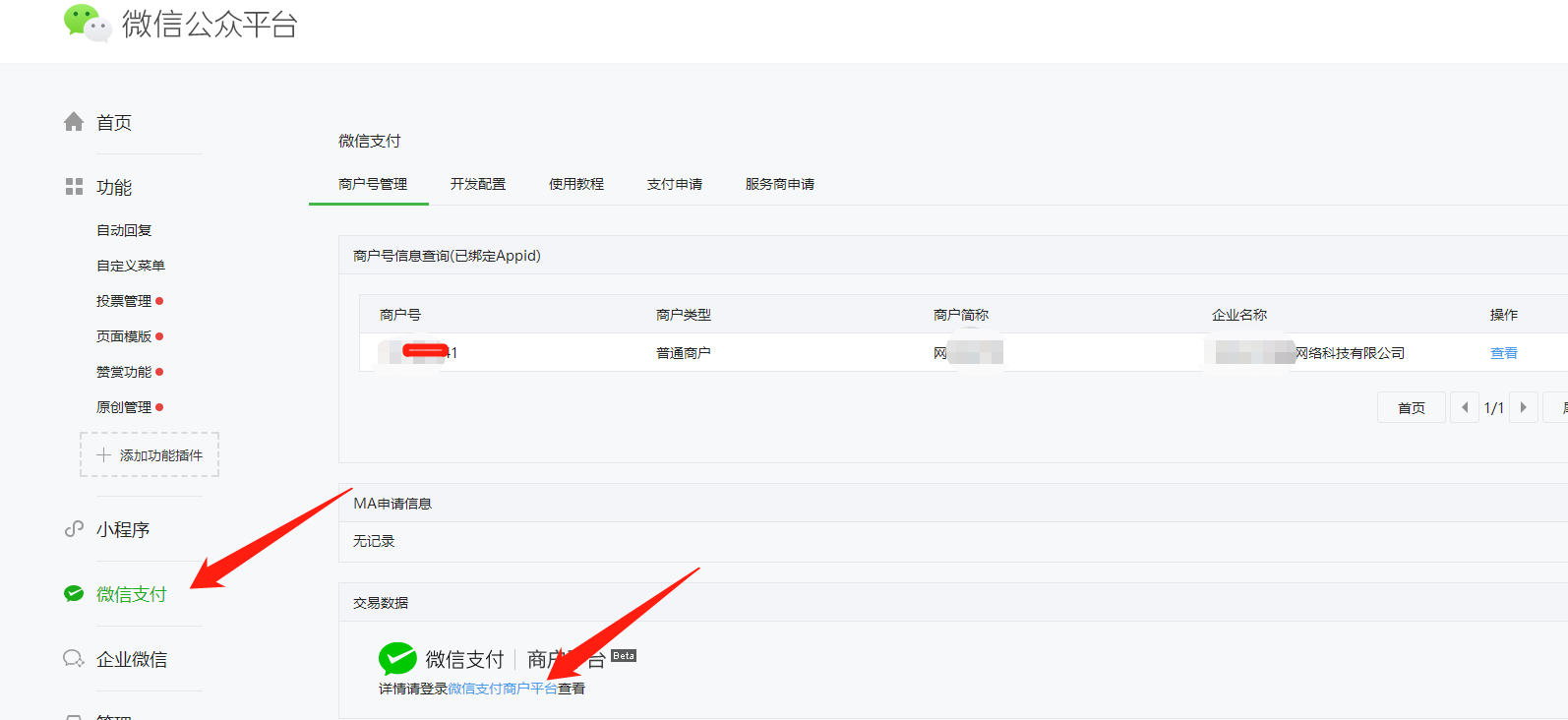The width and height of the screenshot is (1568, 720).
Task: Click the plus icon in 添加功能插件
Action: pyautogui.click(x=103, y=455)
